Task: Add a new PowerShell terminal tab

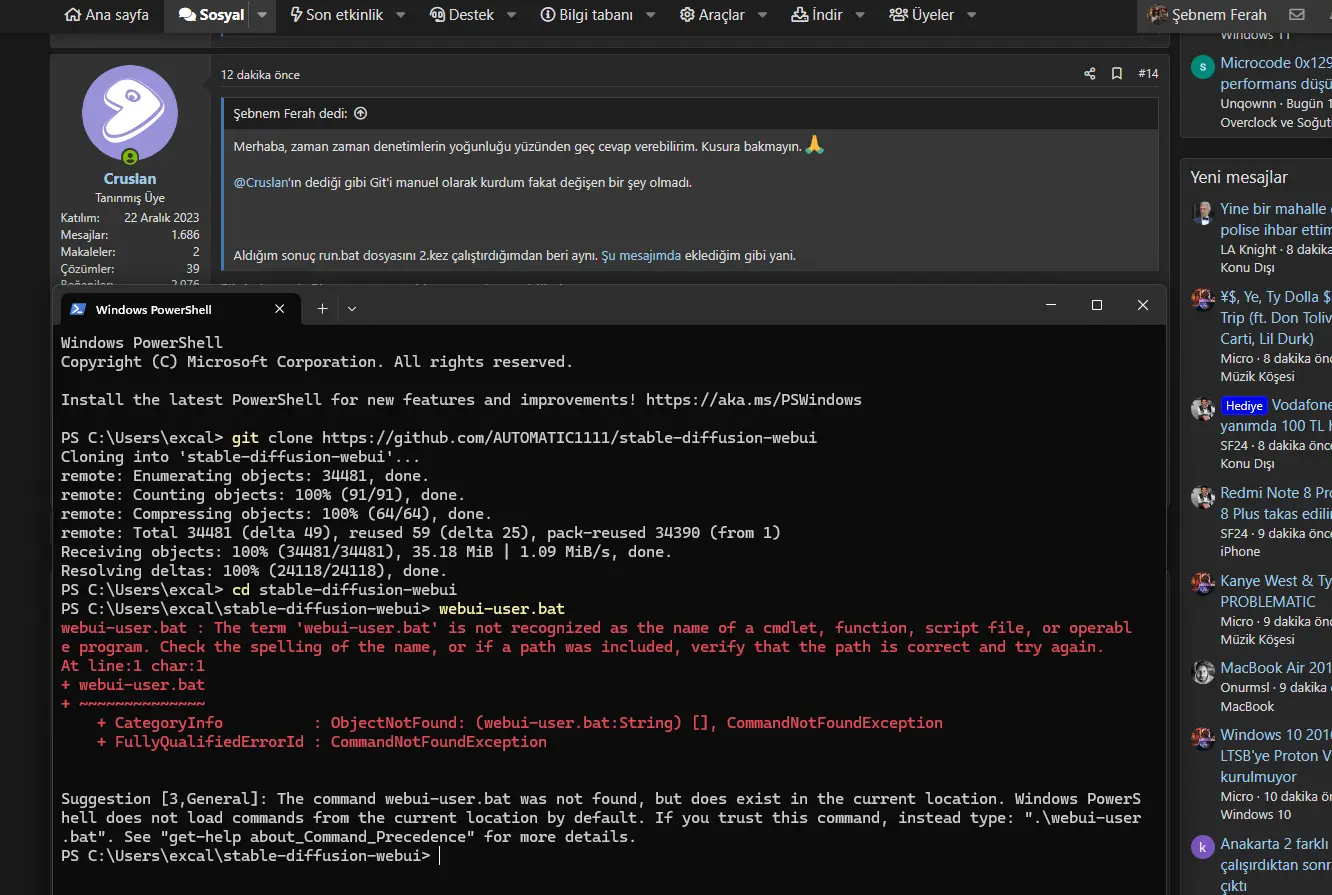Action: pyautogui.click(x=322, y=310)
